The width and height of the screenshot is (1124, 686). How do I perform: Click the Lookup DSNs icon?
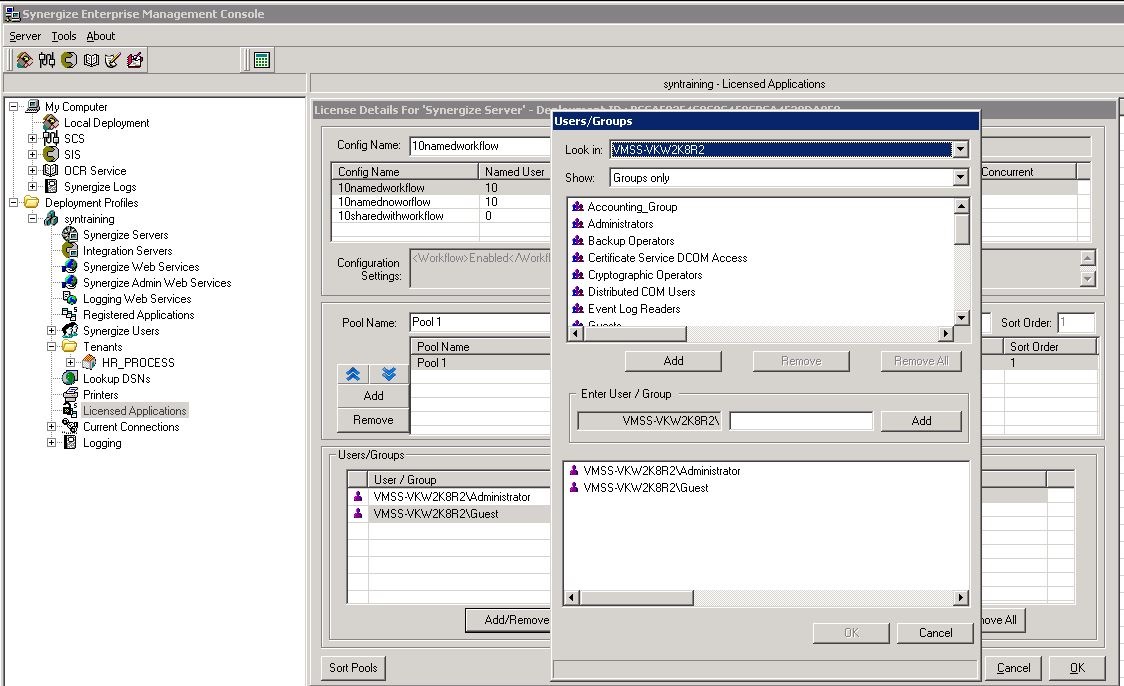click(70, 378)
